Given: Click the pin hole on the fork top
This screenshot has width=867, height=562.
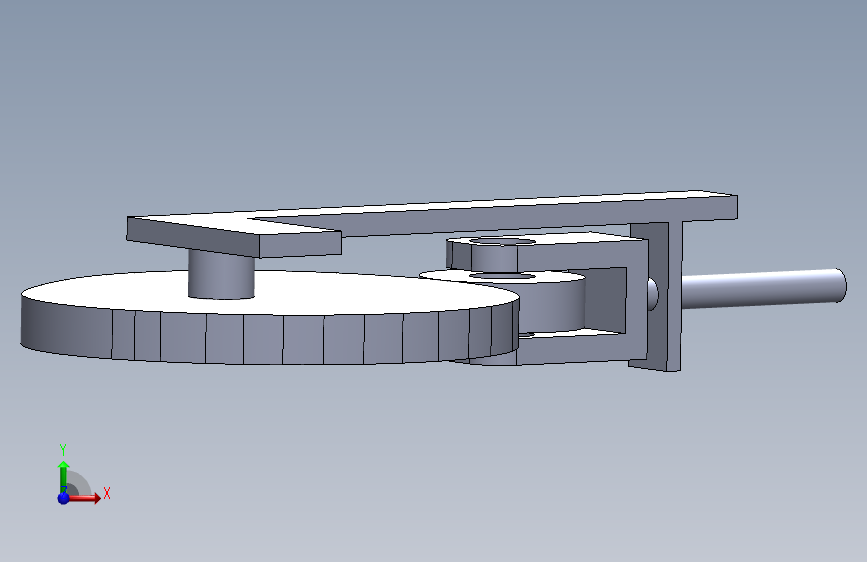Looking at the screenshot, I should 503,241.
